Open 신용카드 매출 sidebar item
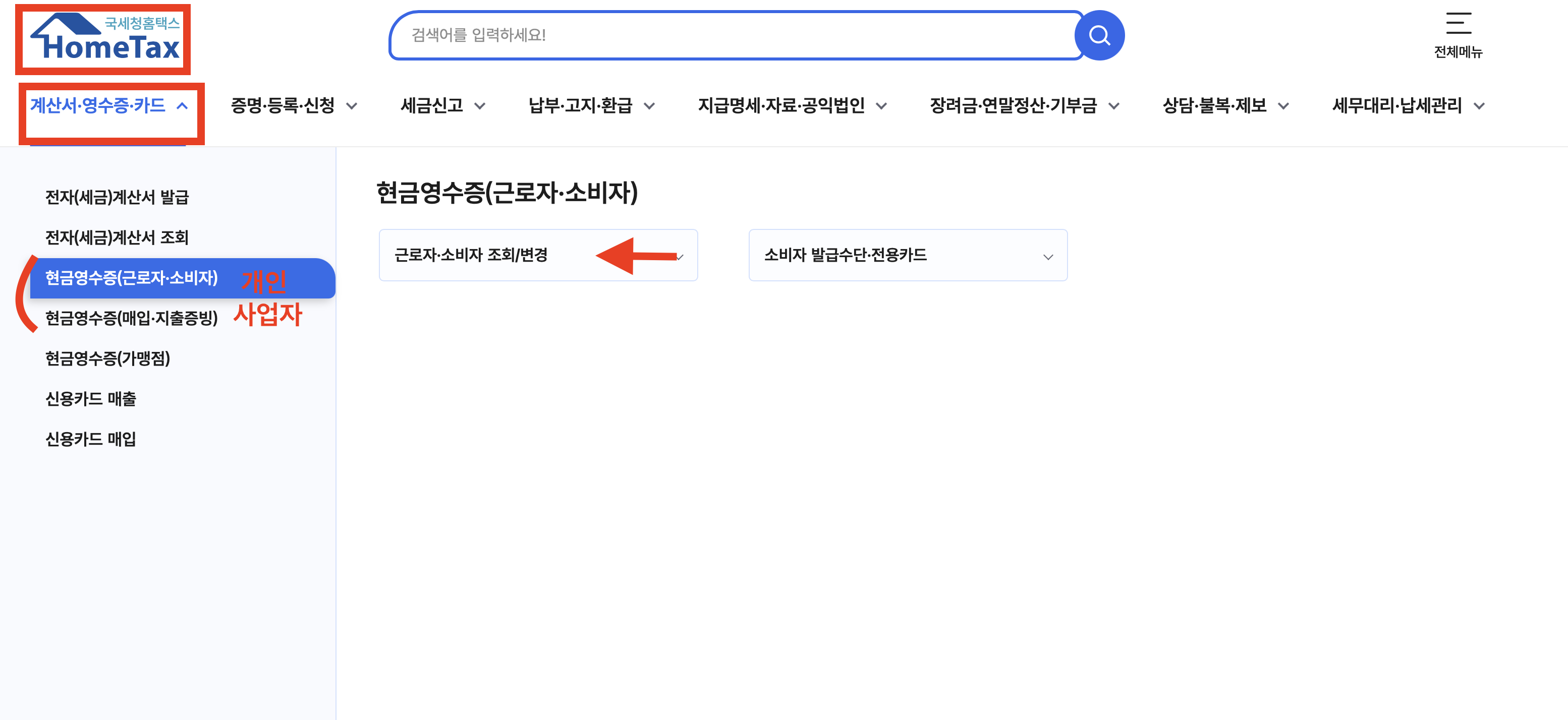 point(91,399)
